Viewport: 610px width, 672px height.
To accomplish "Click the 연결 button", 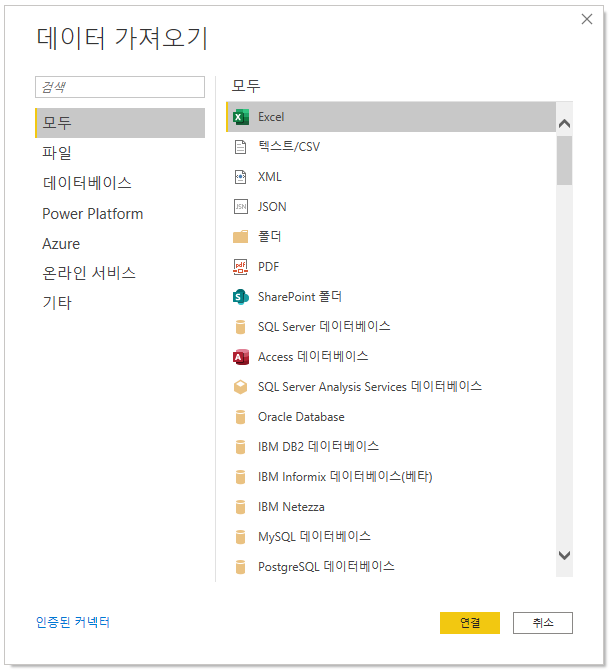I will click(470, 623).
